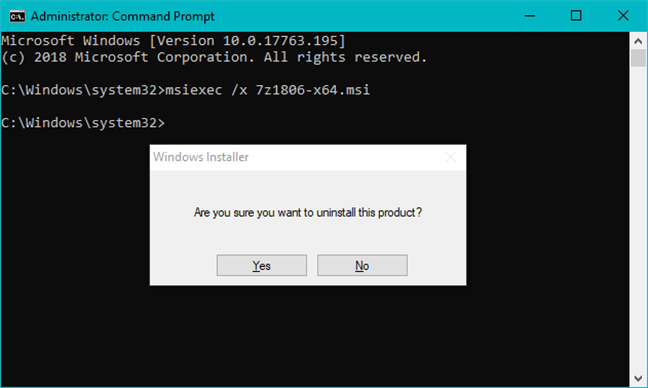Click the 'Microsoft Windows [Version 10.0.17763.195]' line

coord(173,40)
